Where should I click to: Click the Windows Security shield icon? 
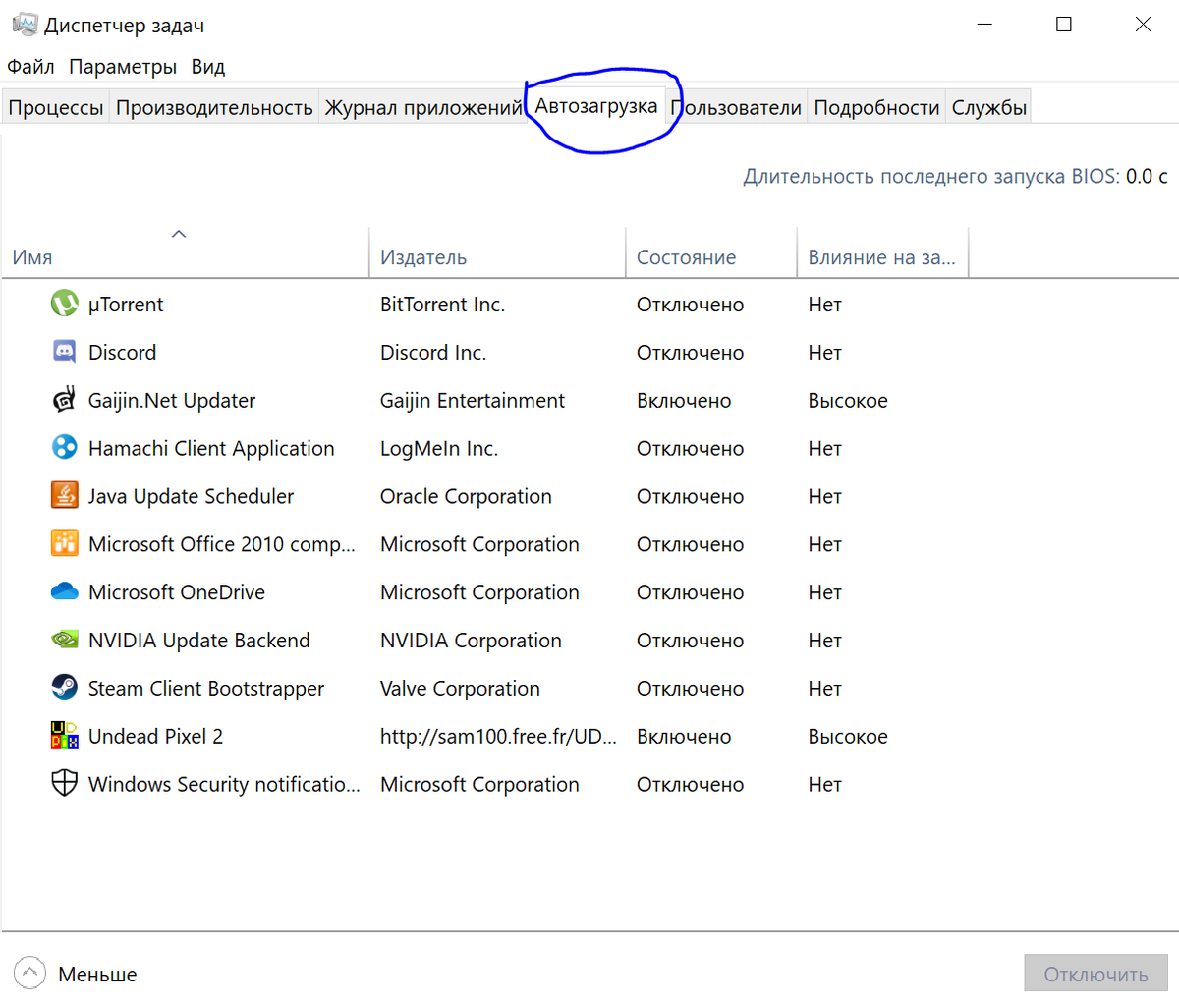[x=64, y=784]
